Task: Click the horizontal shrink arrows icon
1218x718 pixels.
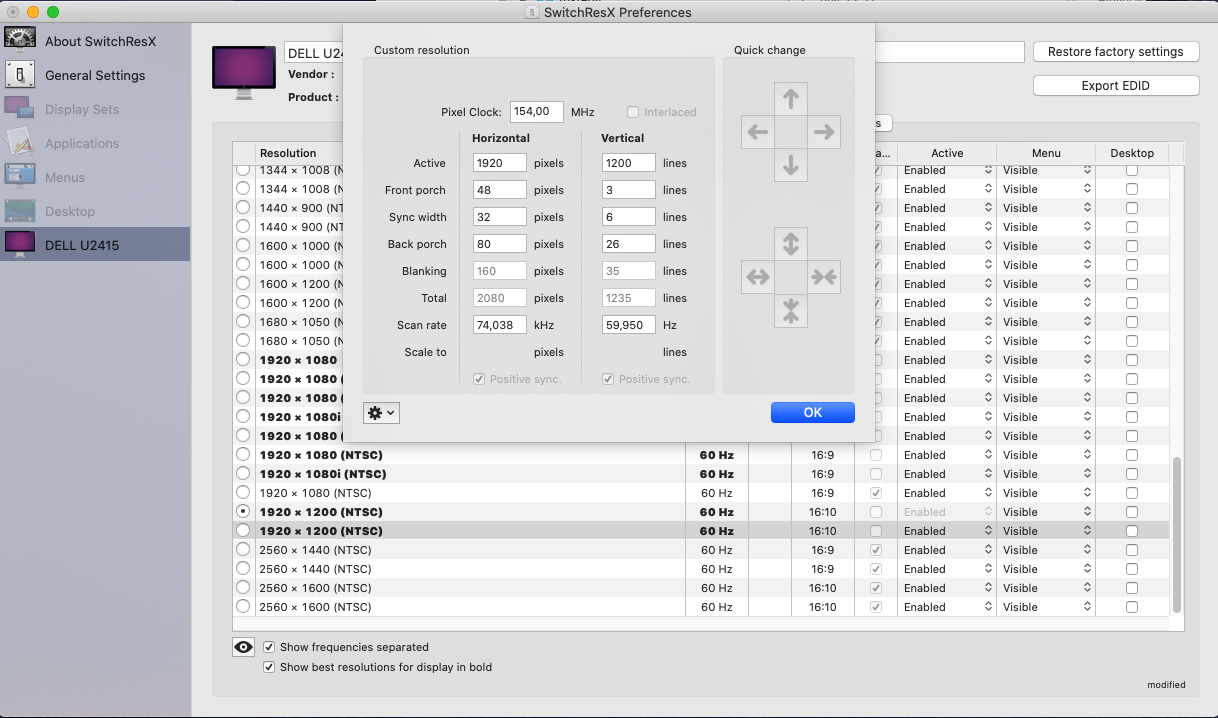Action: pyautogui.click(x=823, y=277)
